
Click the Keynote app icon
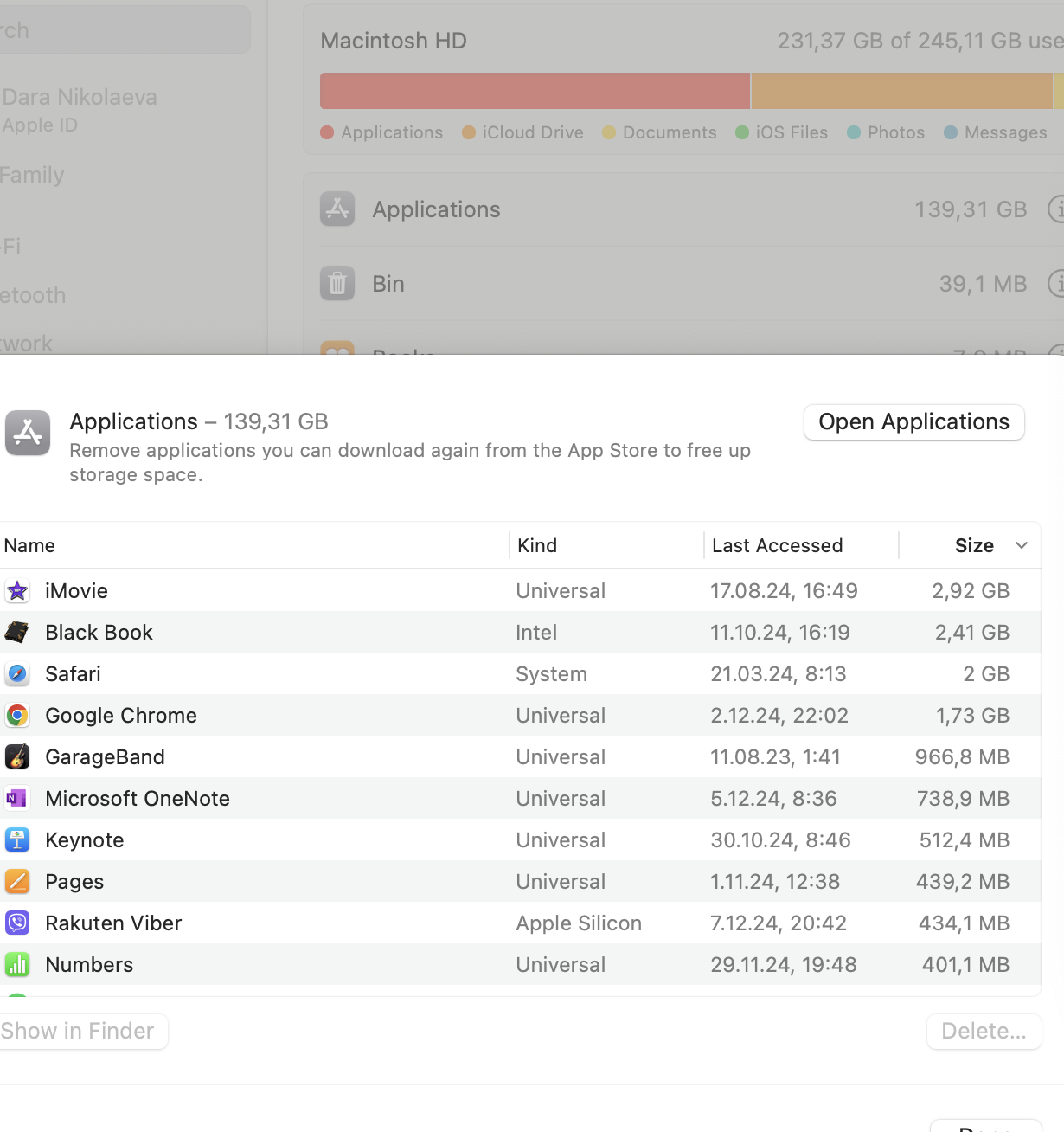(x=17, y=840)
